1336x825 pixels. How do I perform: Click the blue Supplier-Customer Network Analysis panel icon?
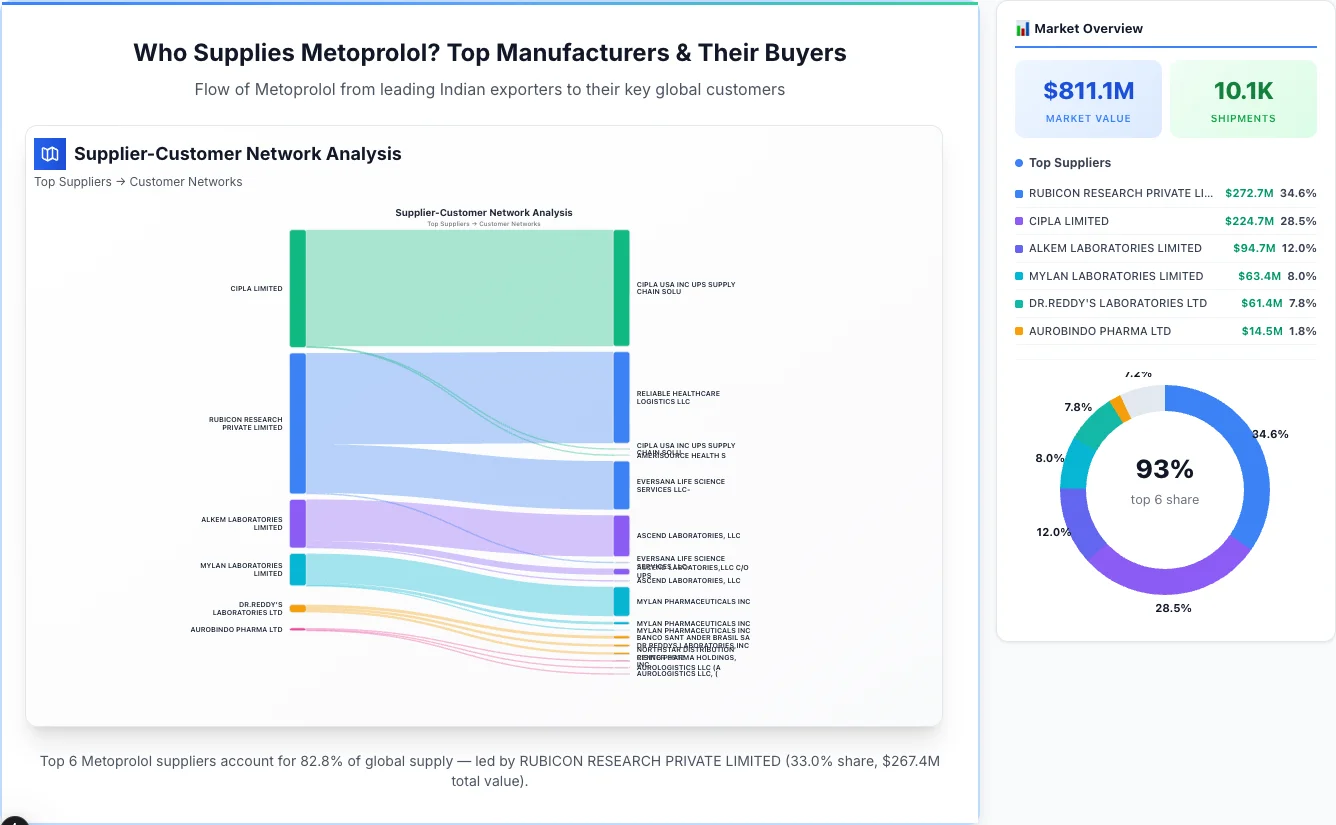pyautogui.click(x=49, y=154)
